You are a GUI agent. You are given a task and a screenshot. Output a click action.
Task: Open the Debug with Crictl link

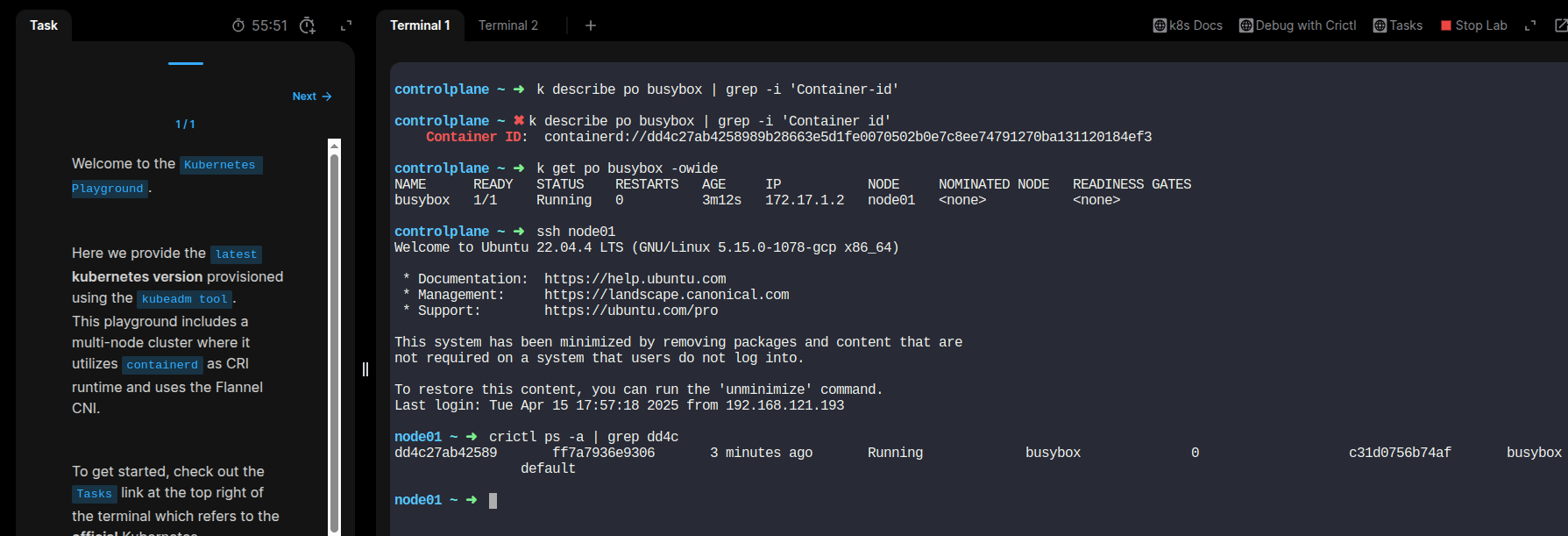1305,25
